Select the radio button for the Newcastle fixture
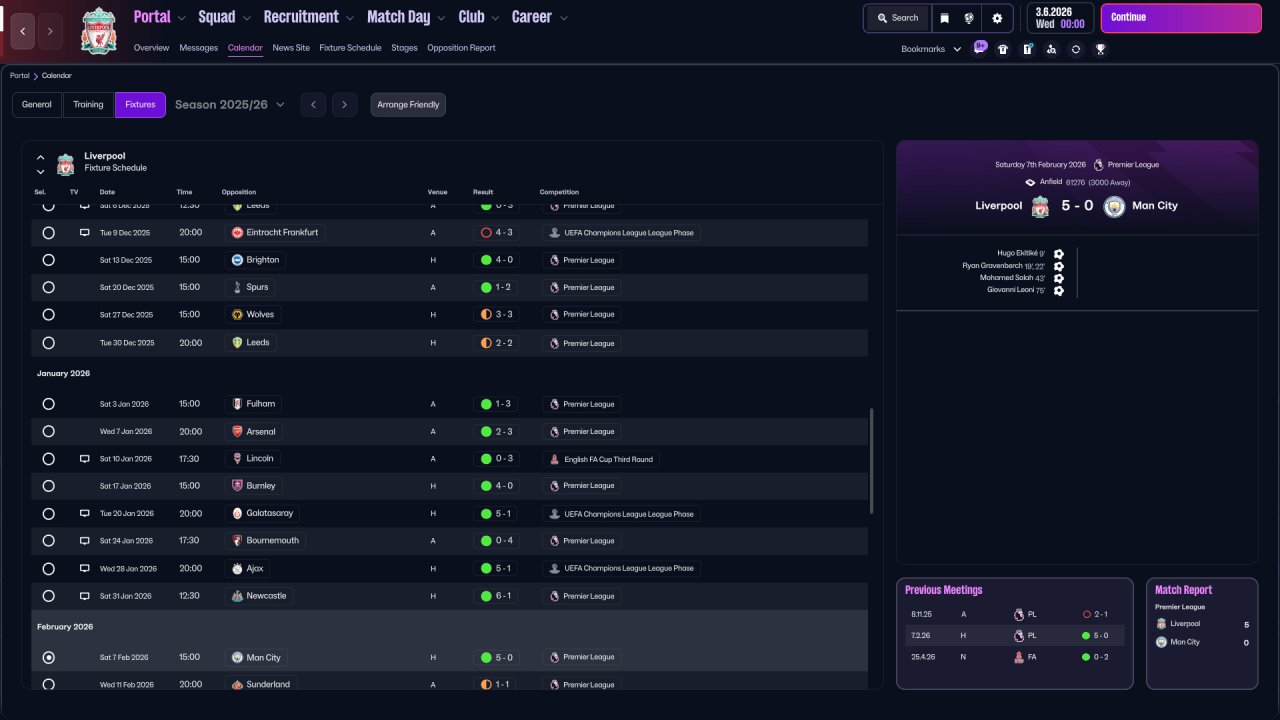The height and width of the screenshot is (720, 1280). [48, 596]
